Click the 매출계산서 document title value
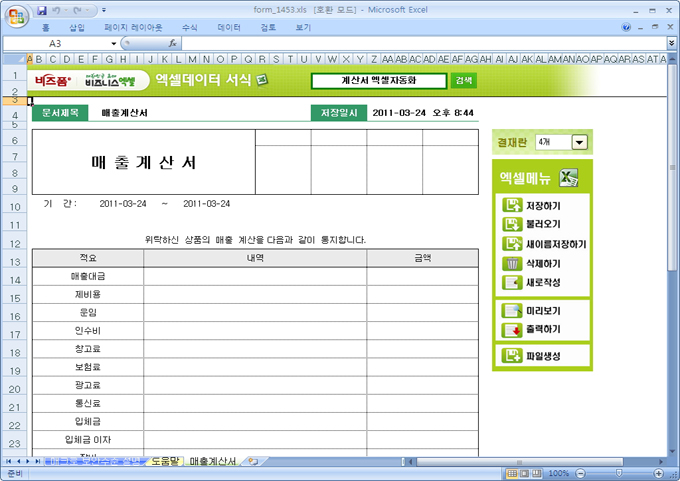Viewport: 680px width, 481px height. pos(124,113)
